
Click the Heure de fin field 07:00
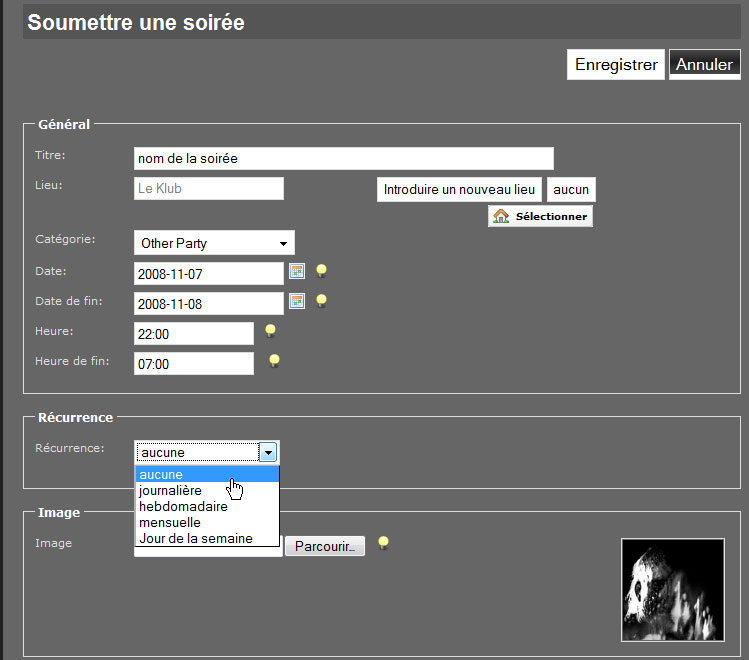coord(194,364)
